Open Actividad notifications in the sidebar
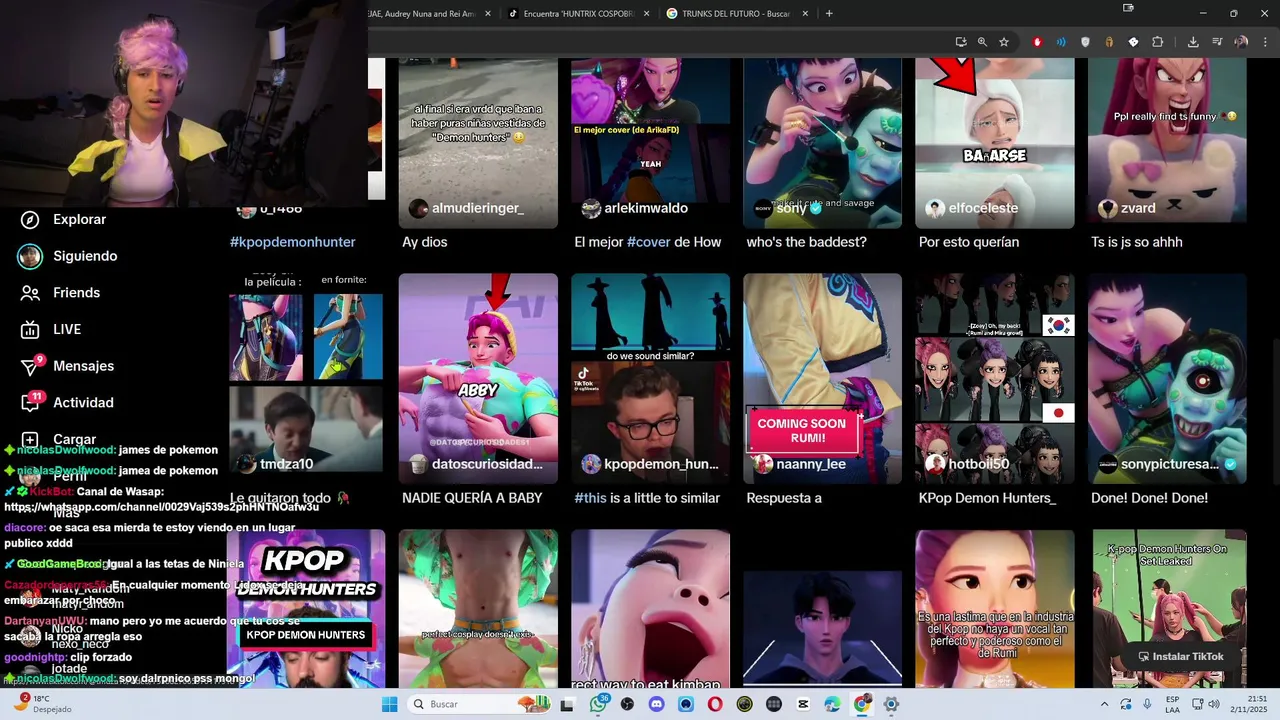Screen dimensions: 1280x720 [68, 402]
